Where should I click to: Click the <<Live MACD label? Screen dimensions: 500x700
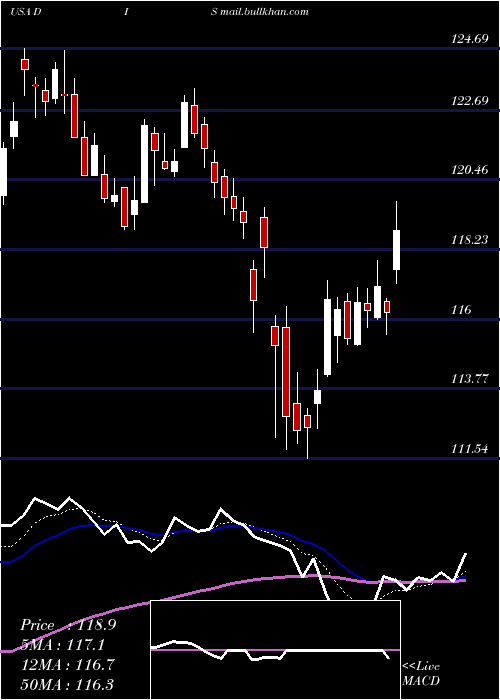tap(421, 673)
